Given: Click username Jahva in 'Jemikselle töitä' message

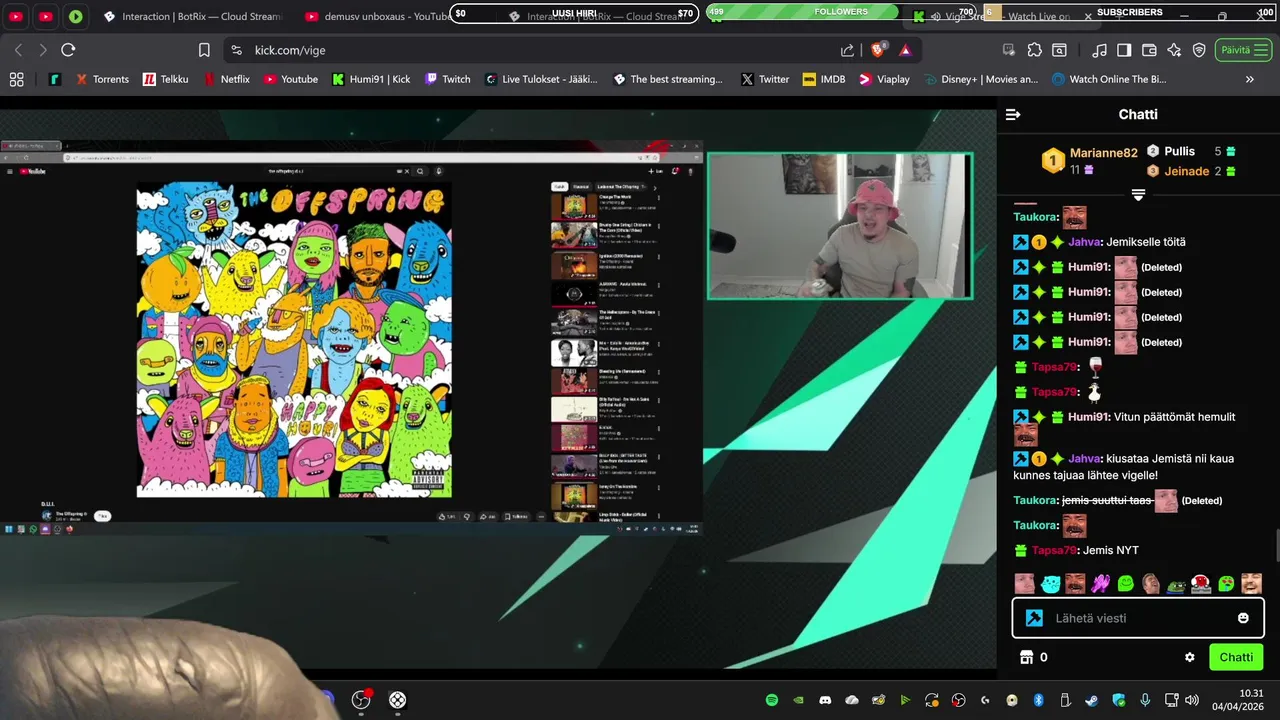Looking at the screenshot, I should 1083,242.
